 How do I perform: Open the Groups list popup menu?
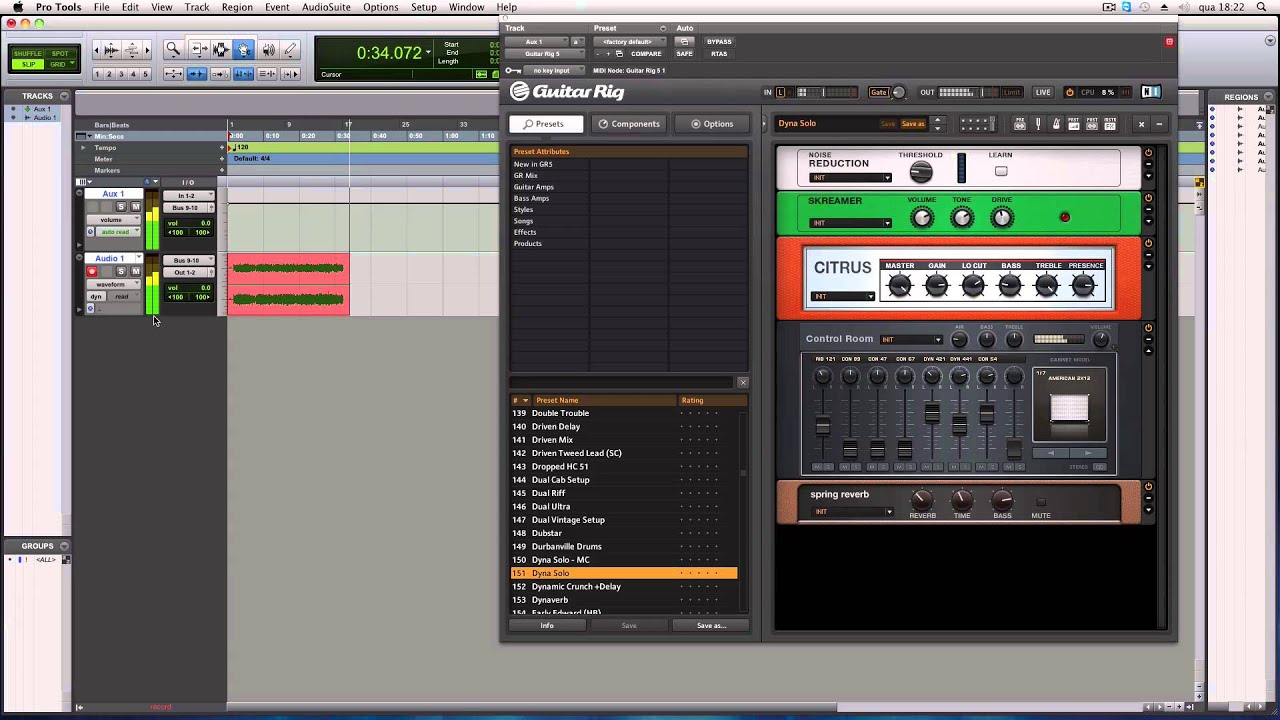tap(65, 546)
